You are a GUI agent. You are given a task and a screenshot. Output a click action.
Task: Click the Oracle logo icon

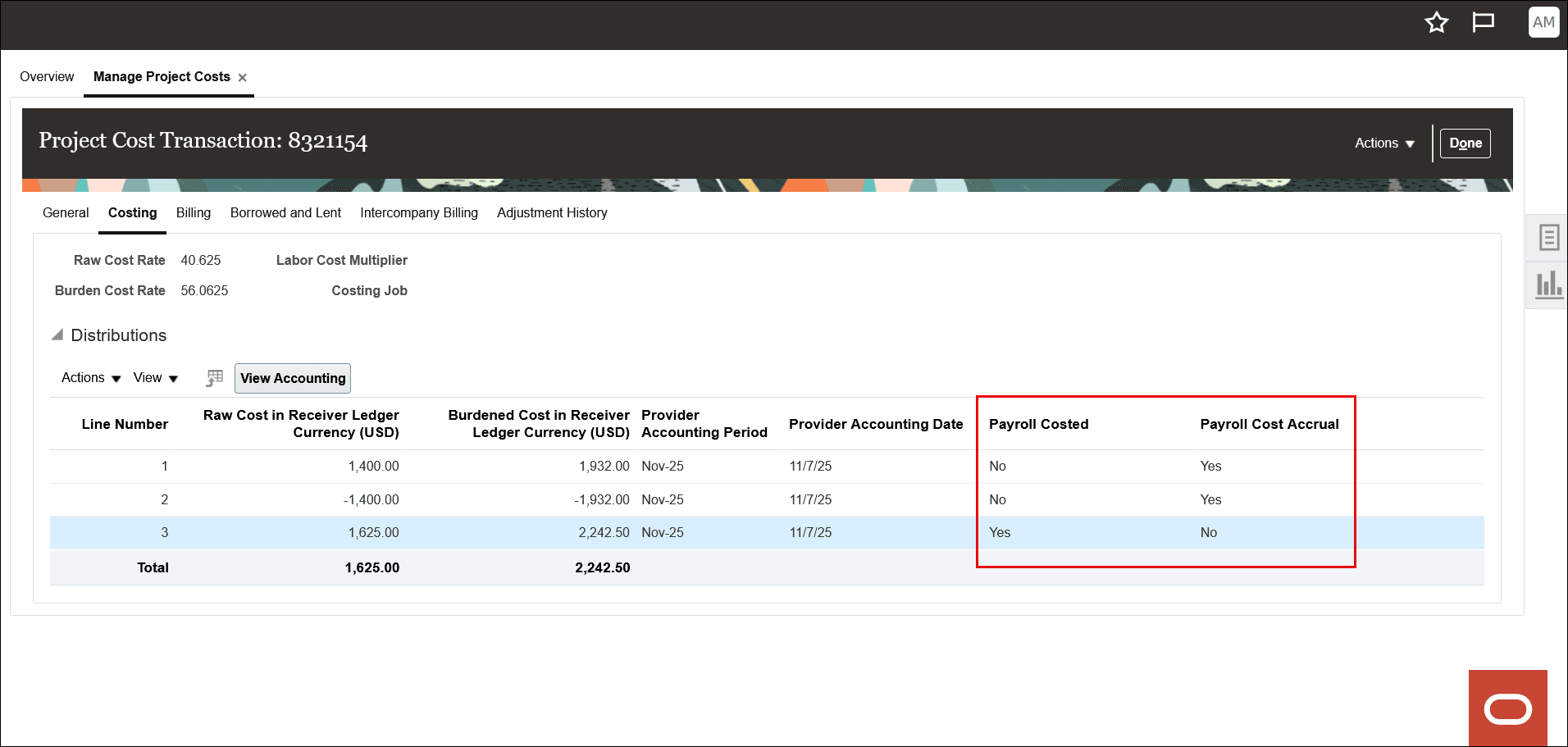(x=1507, y=707)
